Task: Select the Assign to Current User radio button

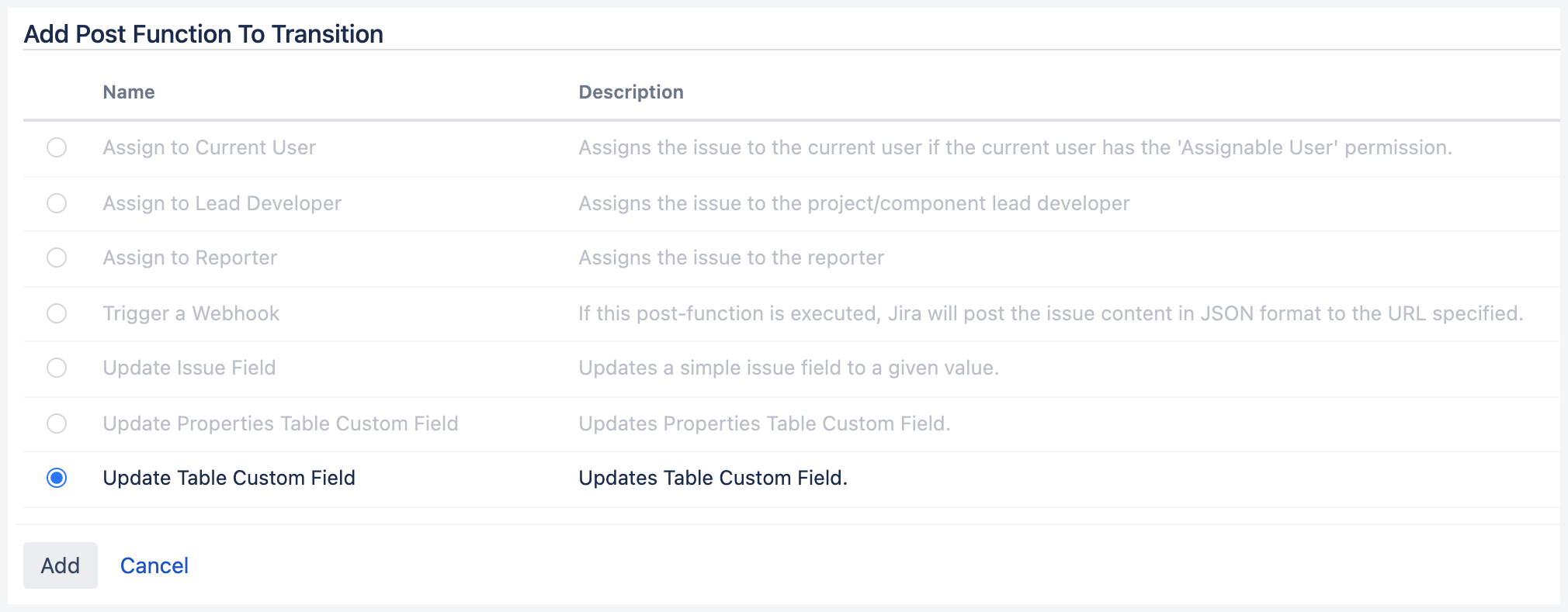Action: [57, 147]
